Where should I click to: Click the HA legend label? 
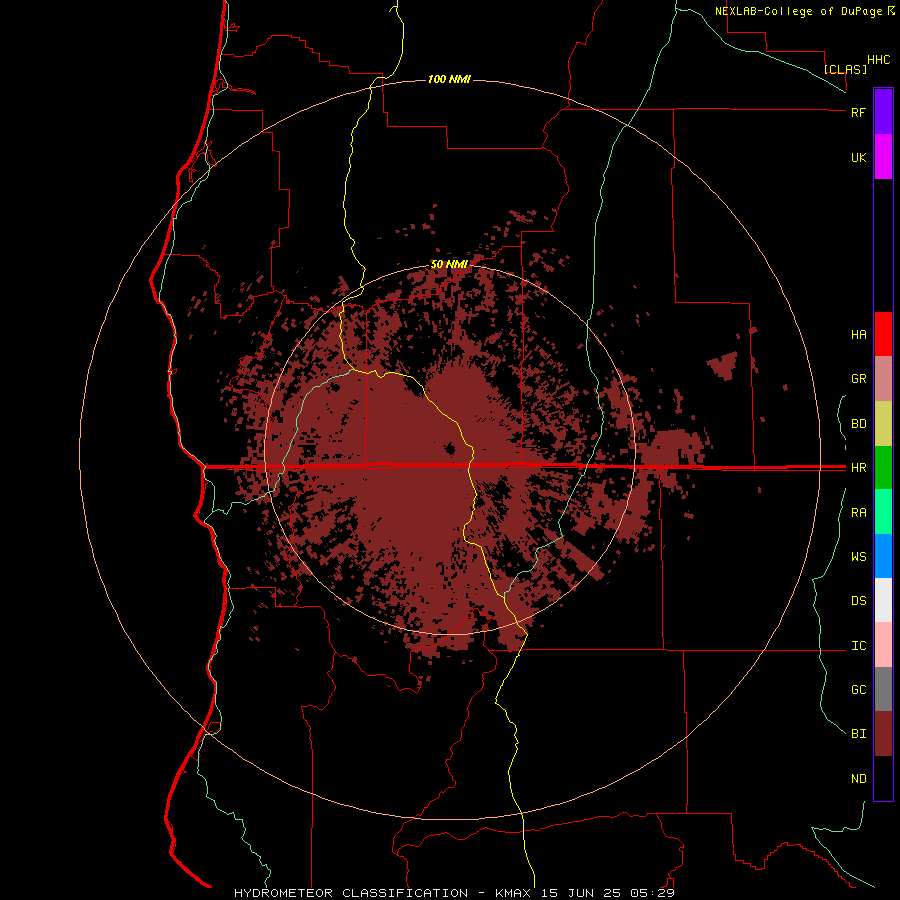(x=858, y=335)
